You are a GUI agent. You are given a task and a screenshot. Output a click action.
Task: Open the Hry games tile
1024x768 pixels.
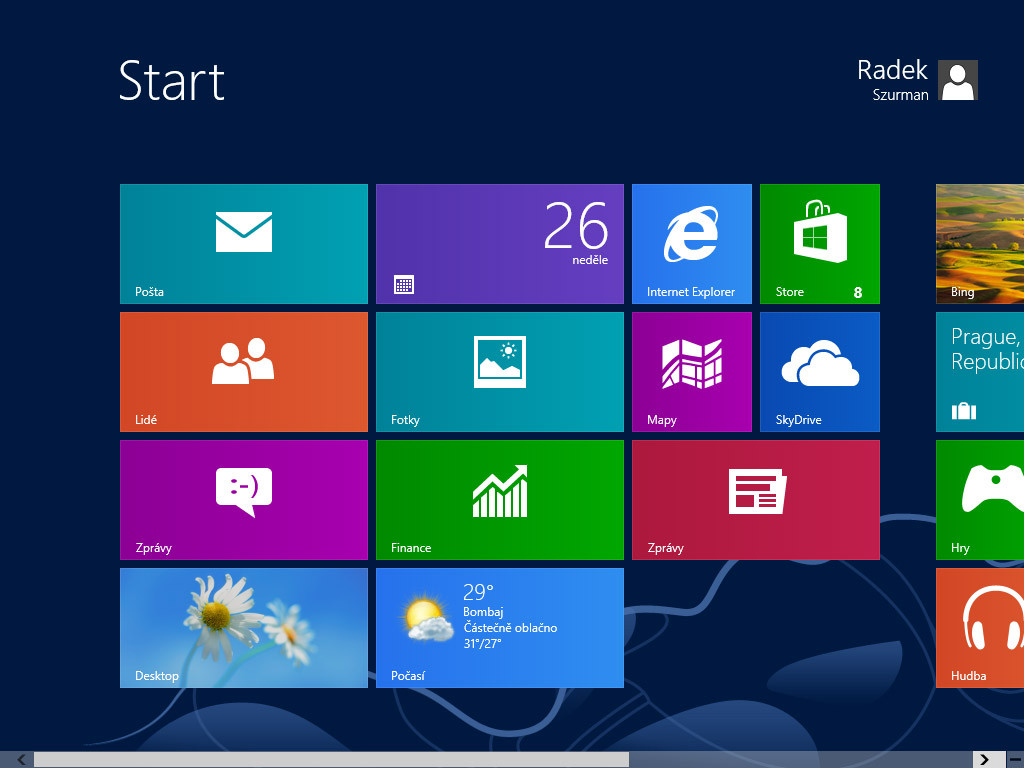pos(980,500)
